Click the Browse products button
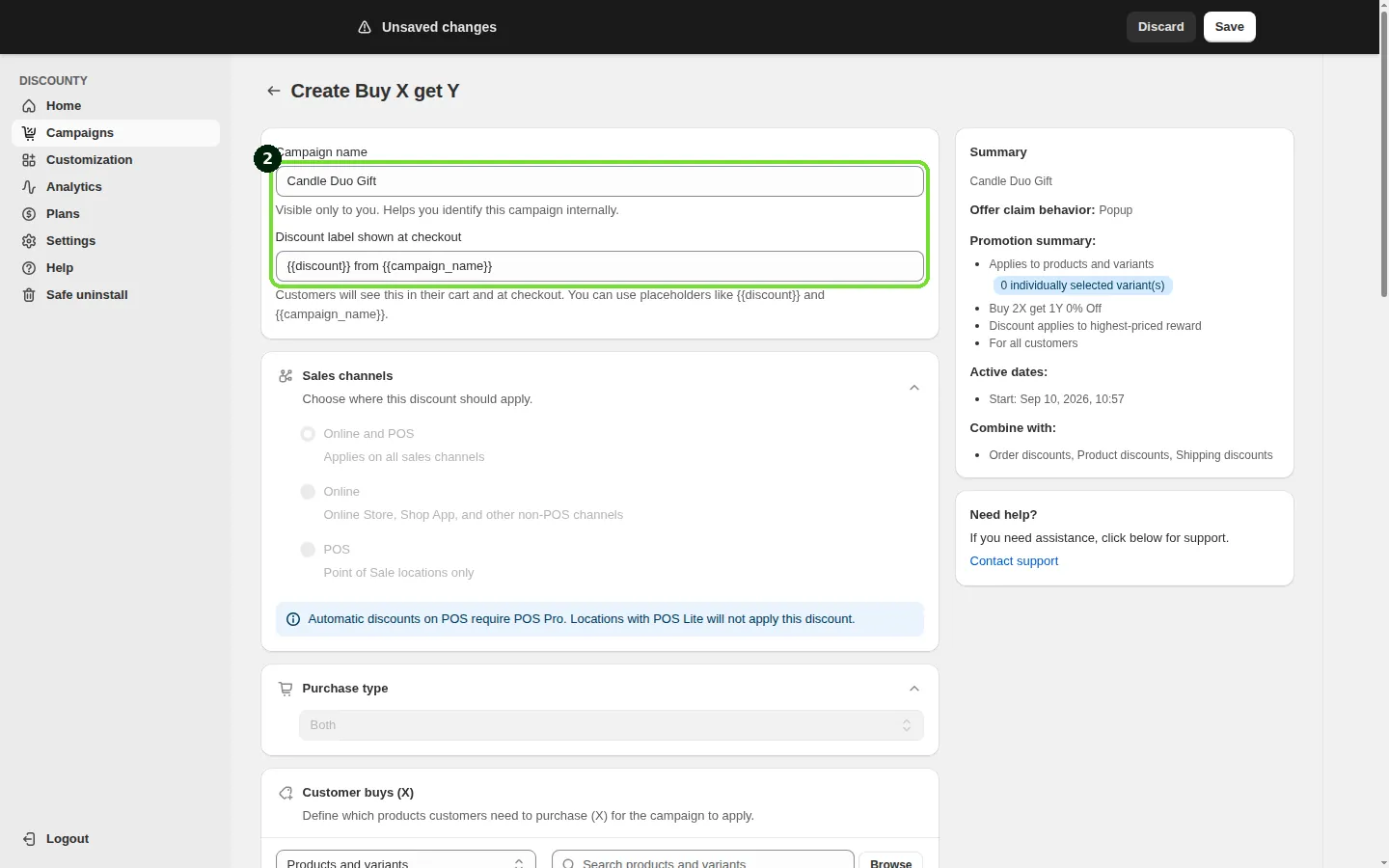This screenshot has width=1389, height=868. (890, 861)
